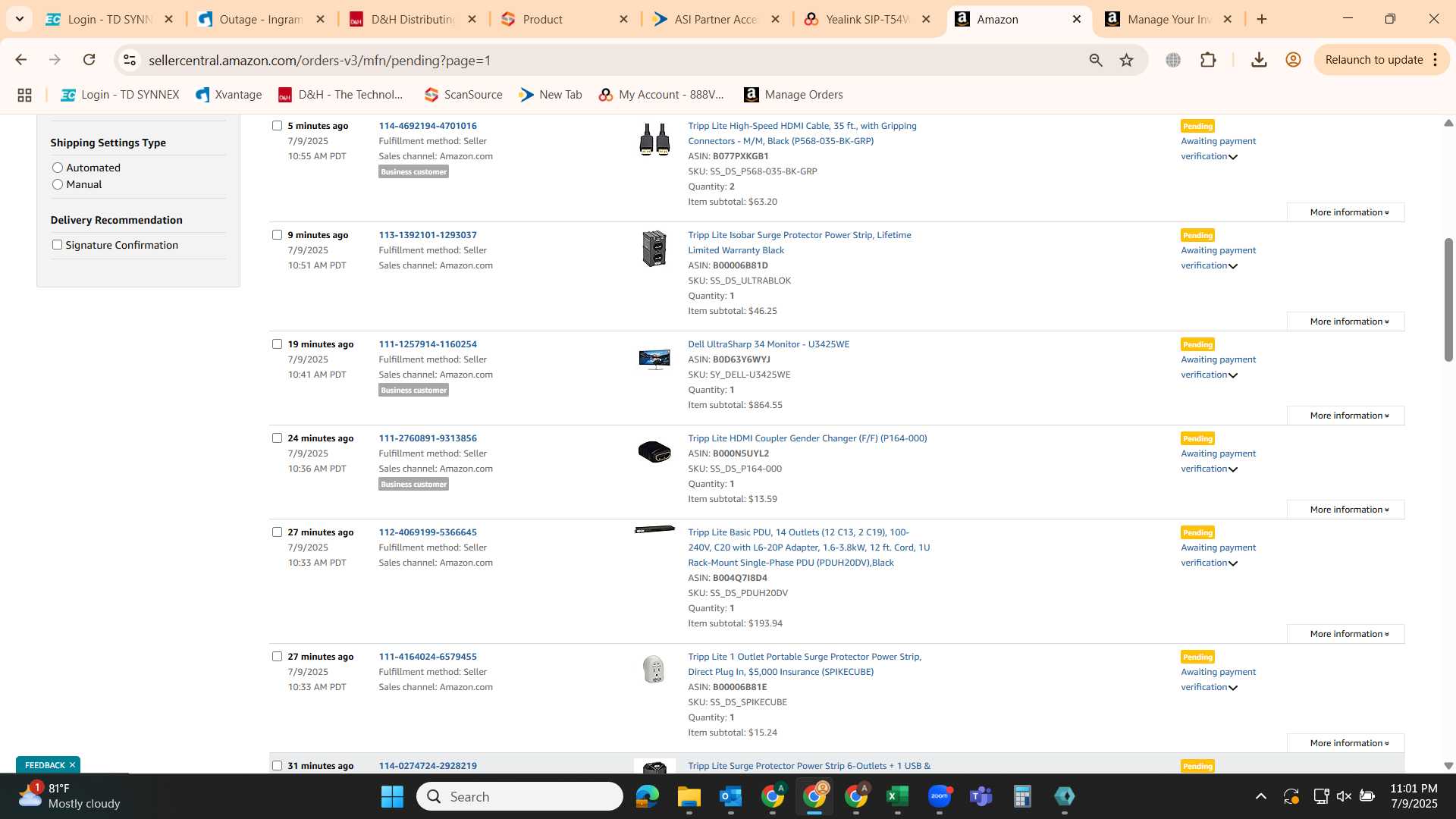Viewport: 1456px width, 819px height.
Task: Switch to the Login - TD SYNNEX tab
Action: tap(110, 19)
